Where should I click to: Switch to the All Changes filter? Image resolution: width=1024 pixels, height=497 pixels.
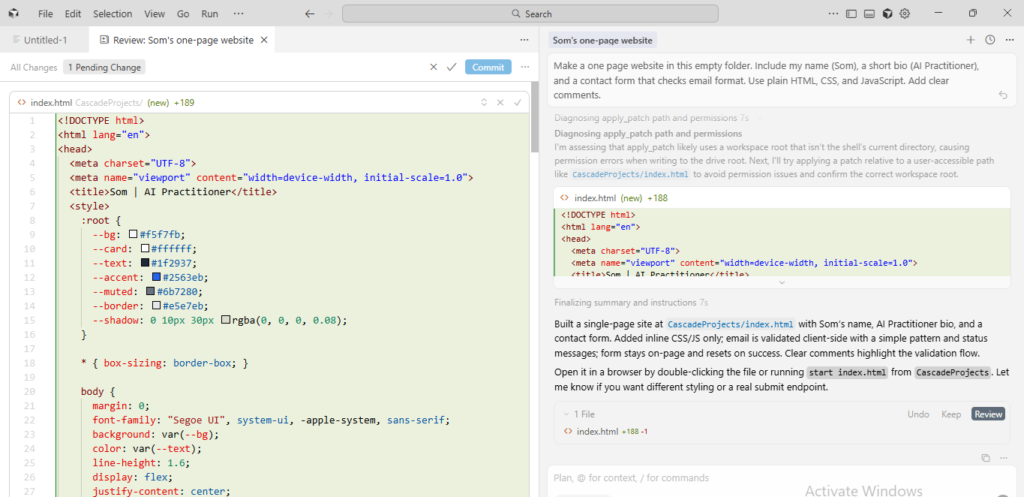[x=33, y=67]
